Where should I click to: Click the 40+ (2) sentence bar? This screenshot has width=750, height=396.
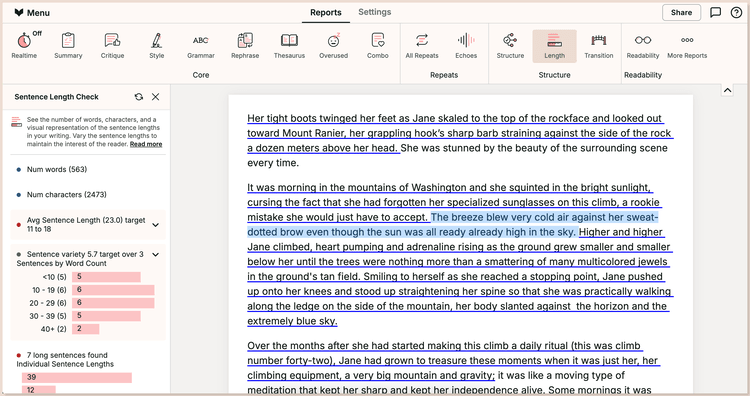pos(86,329)
